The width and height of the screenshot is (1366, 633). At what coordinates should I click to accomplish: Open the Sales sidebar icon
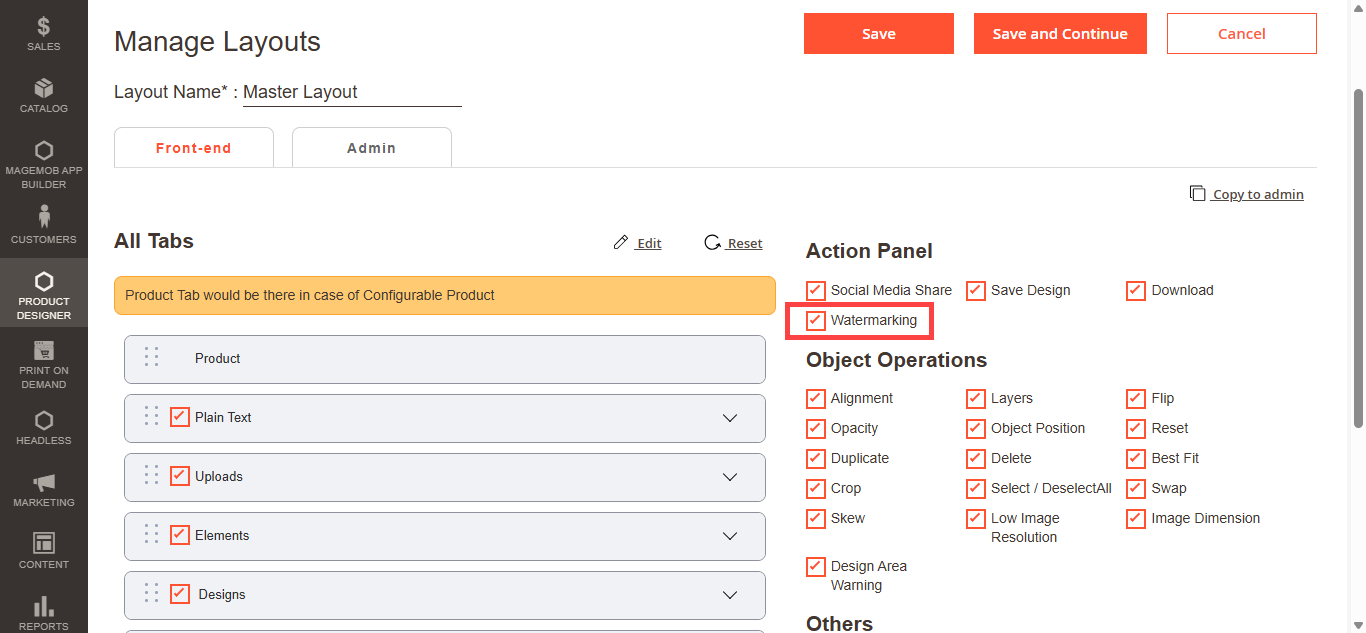(x=43, y=27)
